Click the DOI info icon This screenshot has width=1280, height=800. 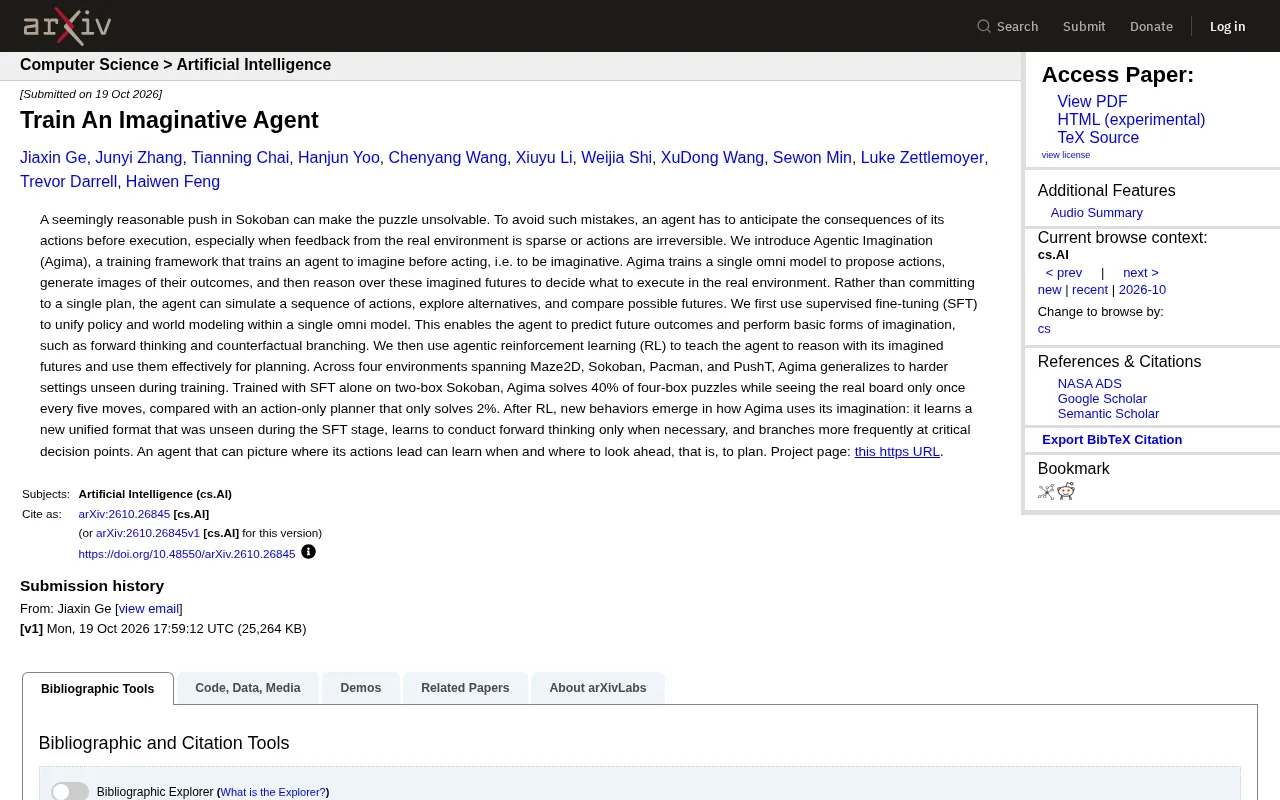[x=308, y=552]
